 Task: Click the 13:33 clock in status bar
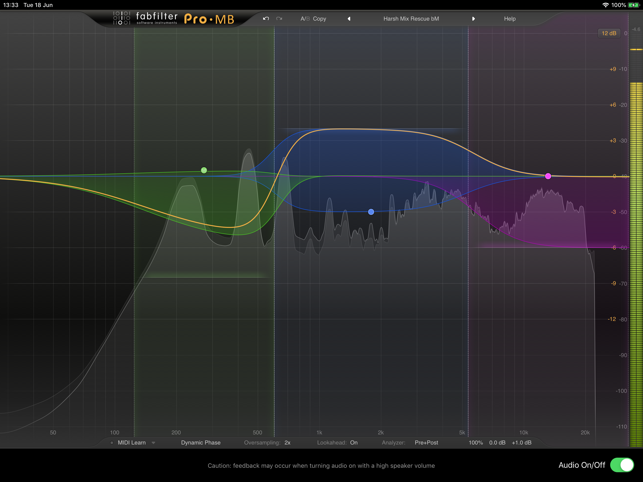[x=11, y=5]
